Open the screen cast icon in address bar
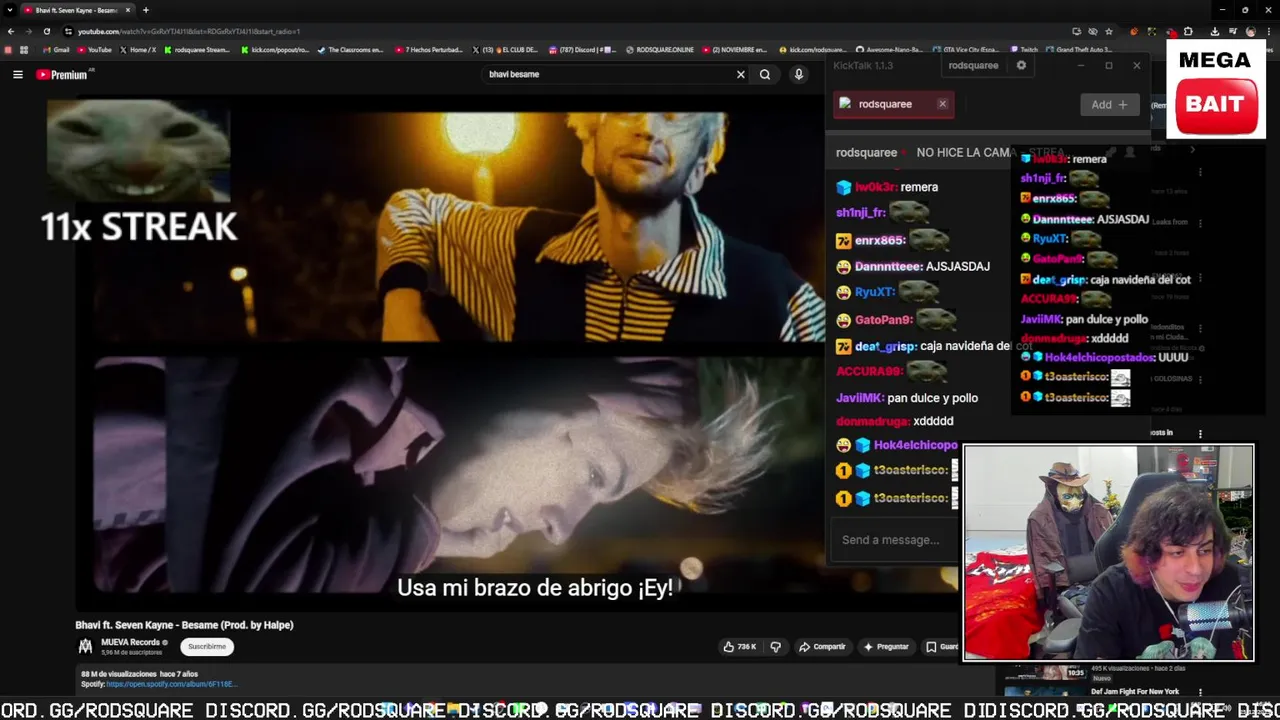The image size is (1280, 720). (x=1076, y=31)
